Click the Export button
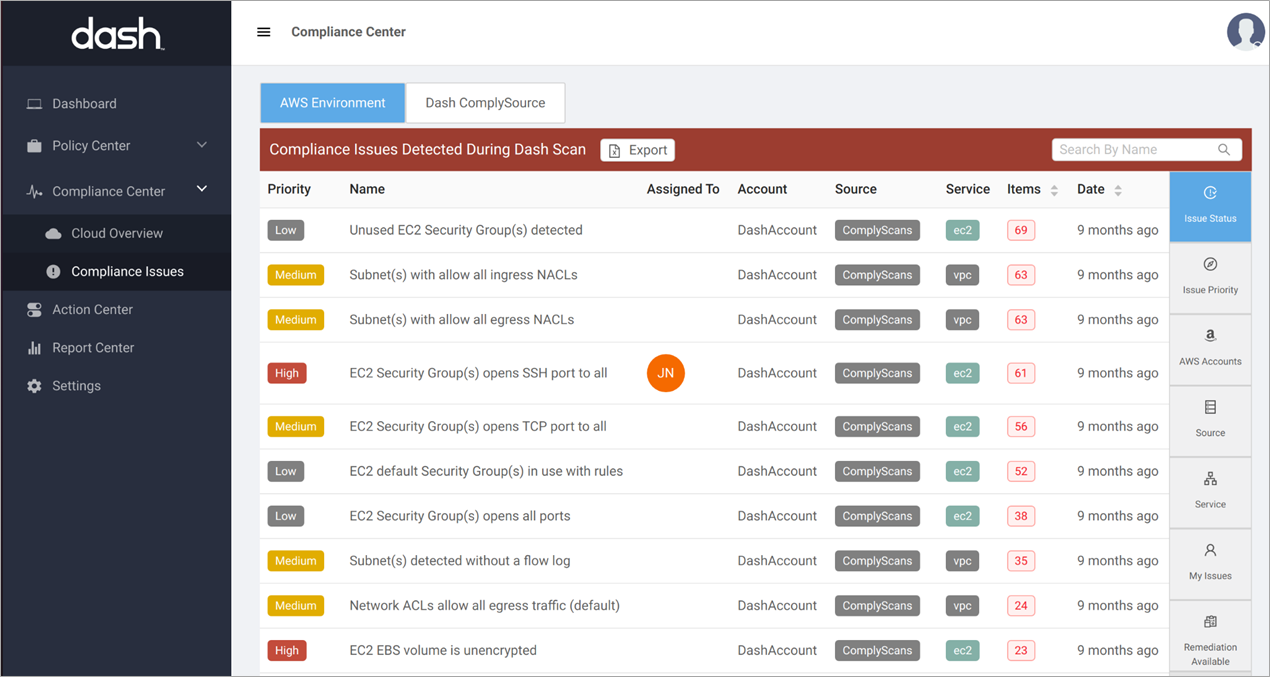This screenshot has width=1270, height=677. click(638, 150)
